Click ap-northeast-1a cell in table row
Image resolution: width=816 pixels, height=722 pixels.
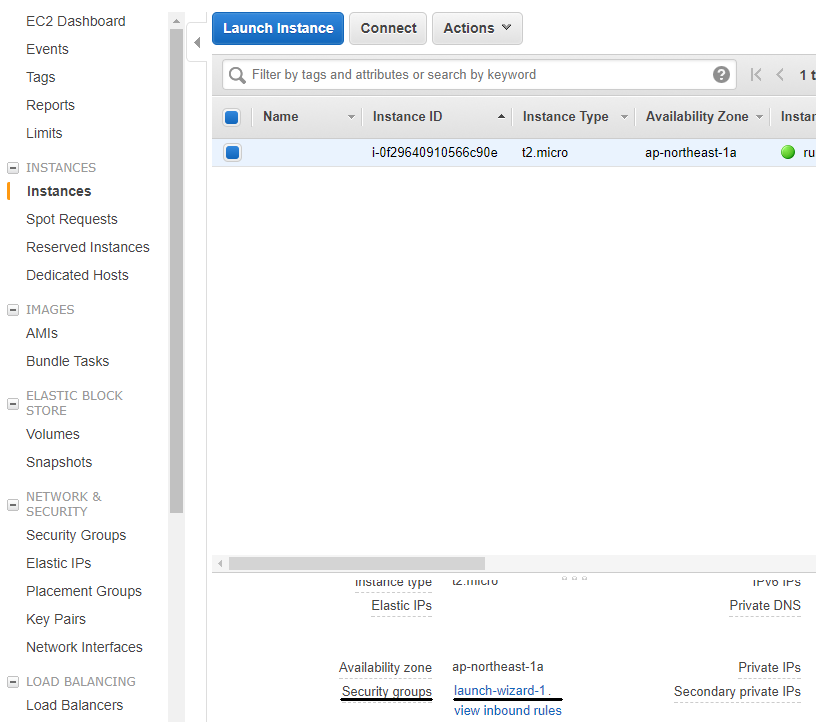pyautogui.click(x=691, y=153)
